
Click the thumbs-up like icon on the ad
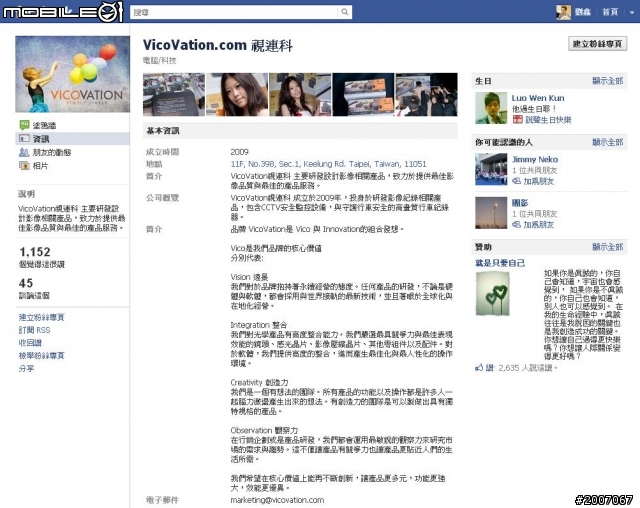click(x=479, y=368)
